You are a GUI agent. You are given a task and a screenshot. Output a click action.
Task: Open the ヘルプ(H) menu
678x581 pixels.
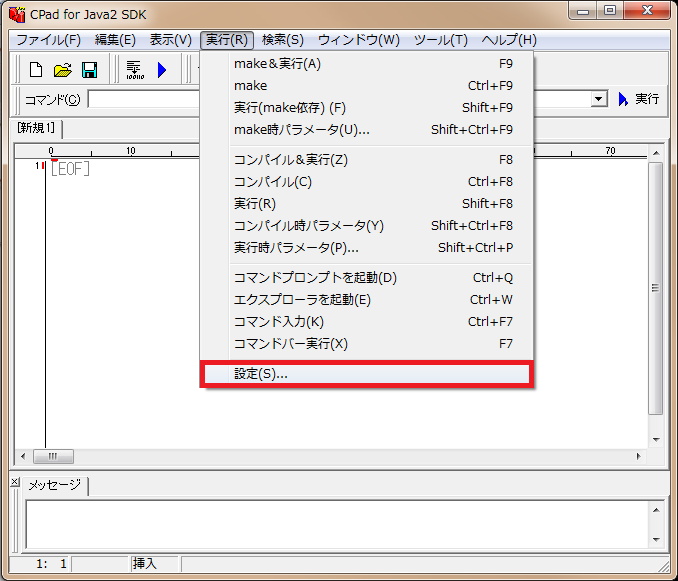point(509,40)
